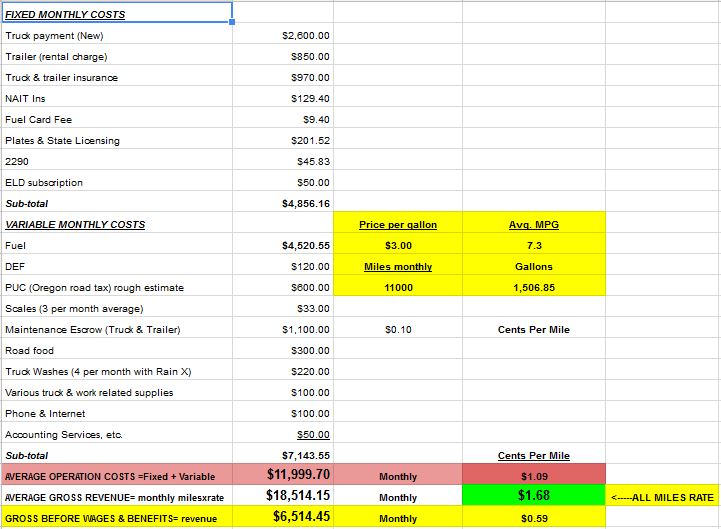Screen dimensions: 721x529
Task: Click the fixed costs sub-total $4,856.16 cell
Action: [x=283, y=204]
